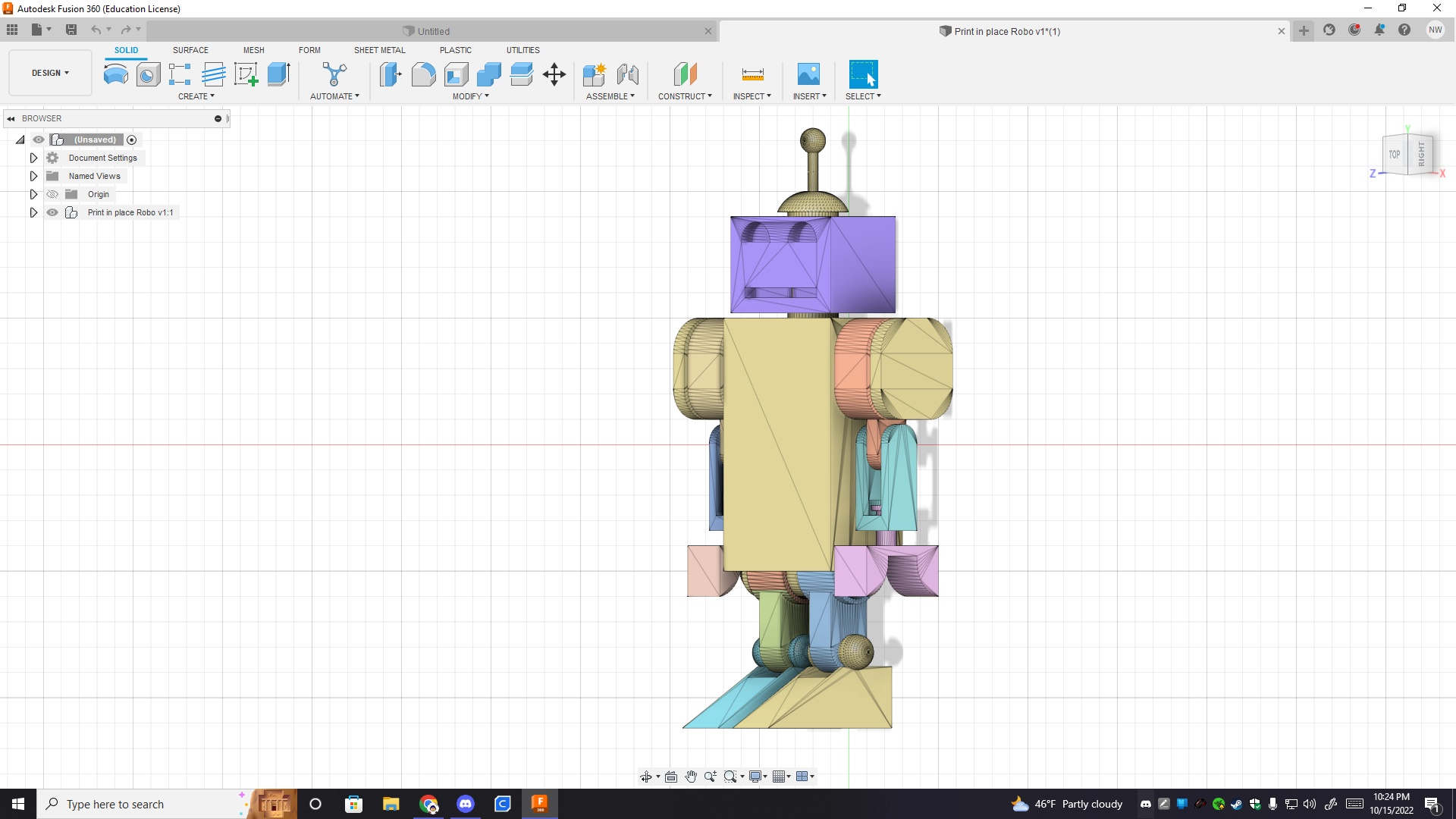The height and width of the screenshot is (819, 1456).
Task: Open the data panel grid icon
Action: point(12,30)
